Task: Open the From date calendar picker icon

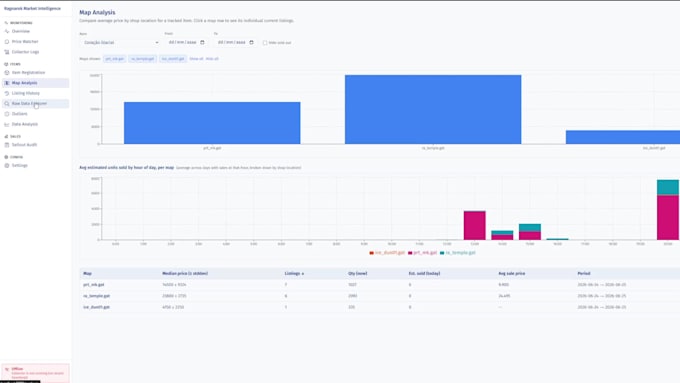Action: click(202, 43)
